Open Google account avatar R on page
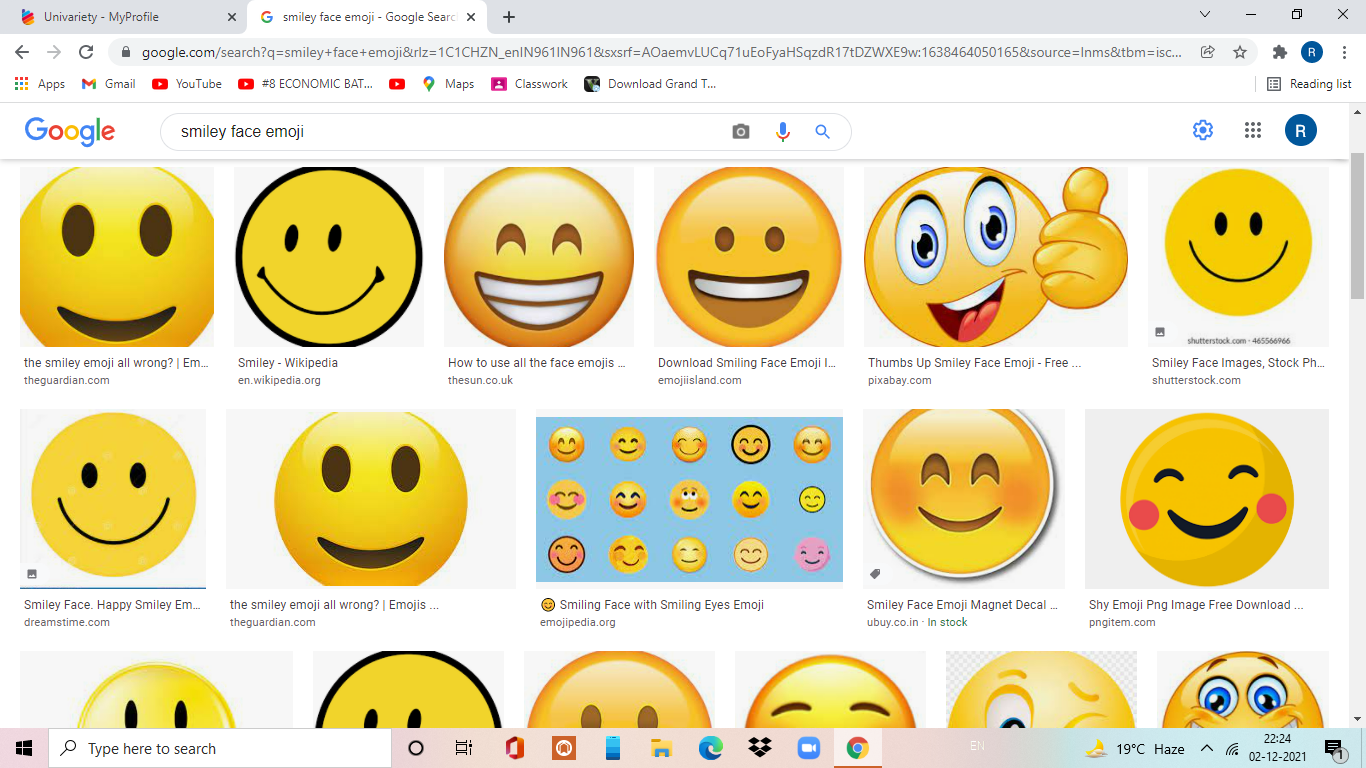The width and height of the screenshot is (1366, 768). tap(1301, 130)
